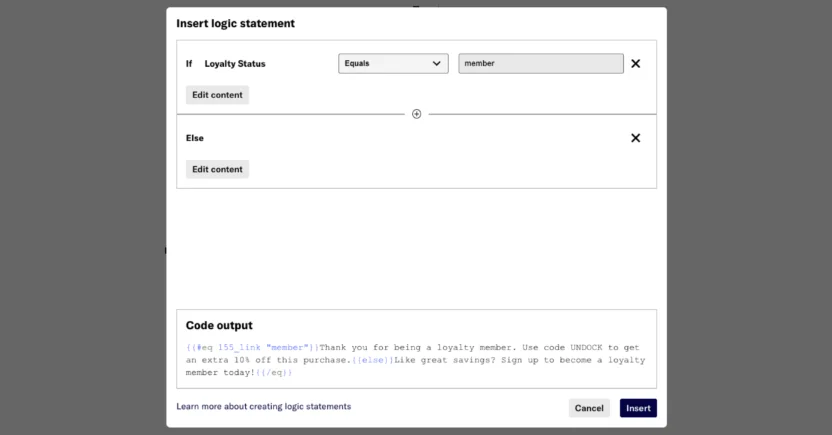Edit content for the If condition

click(x=217, y=95)
